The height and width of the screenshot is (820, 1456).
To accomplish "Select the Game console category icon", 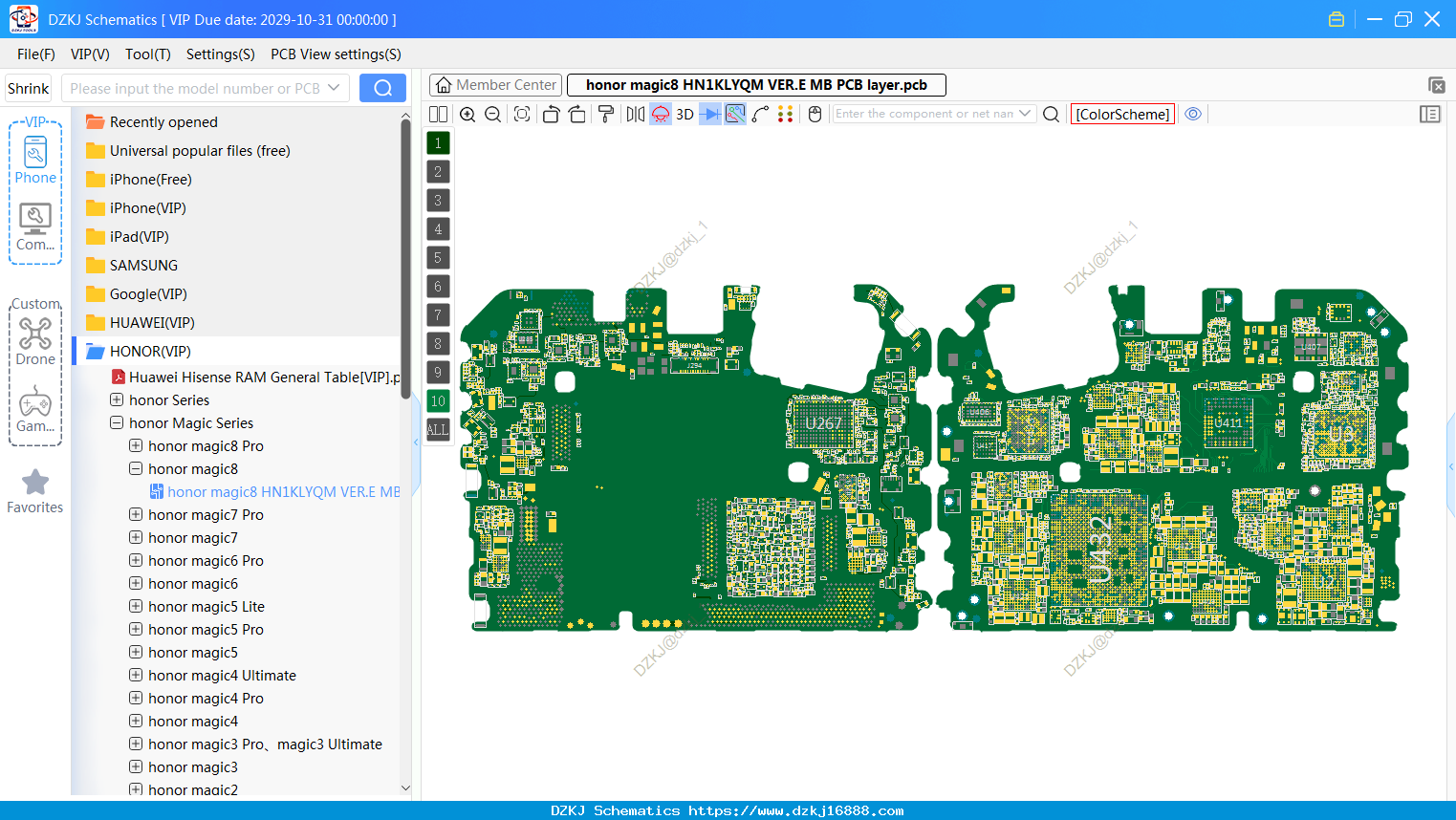I will 35,409.
